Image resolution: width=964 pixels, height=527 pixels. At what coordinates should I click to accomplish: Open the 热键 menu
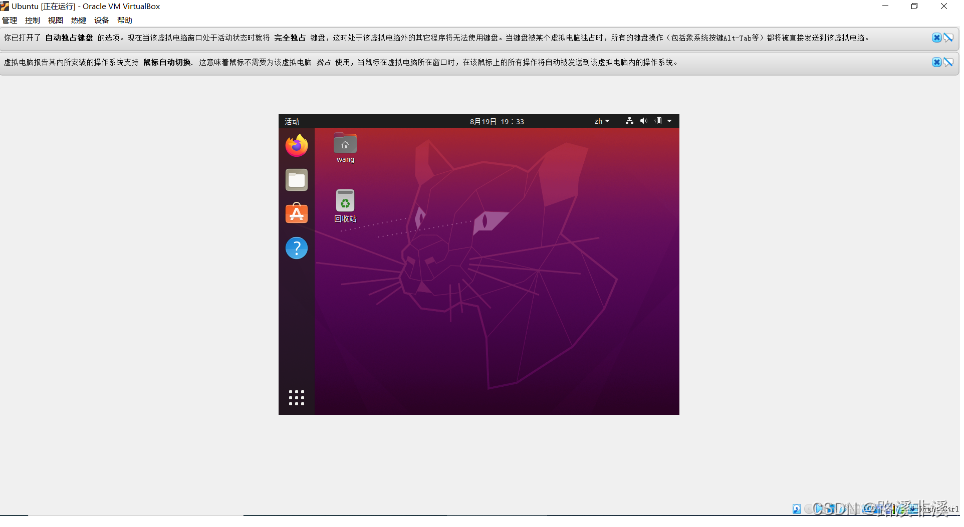pyautogui.click(x=79, y=20)
